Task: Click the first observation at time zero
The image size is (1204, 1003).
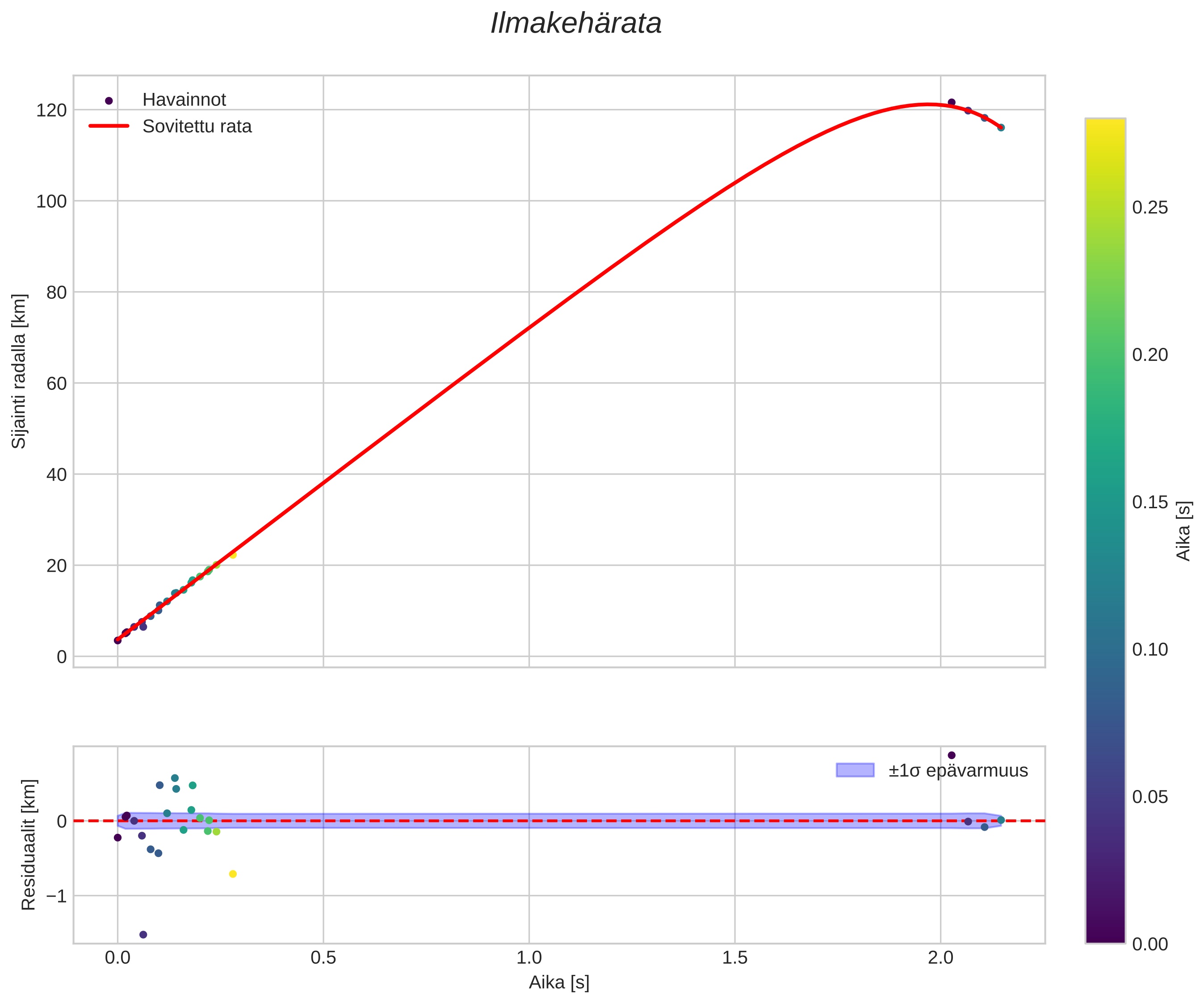Action: (117, 640)
